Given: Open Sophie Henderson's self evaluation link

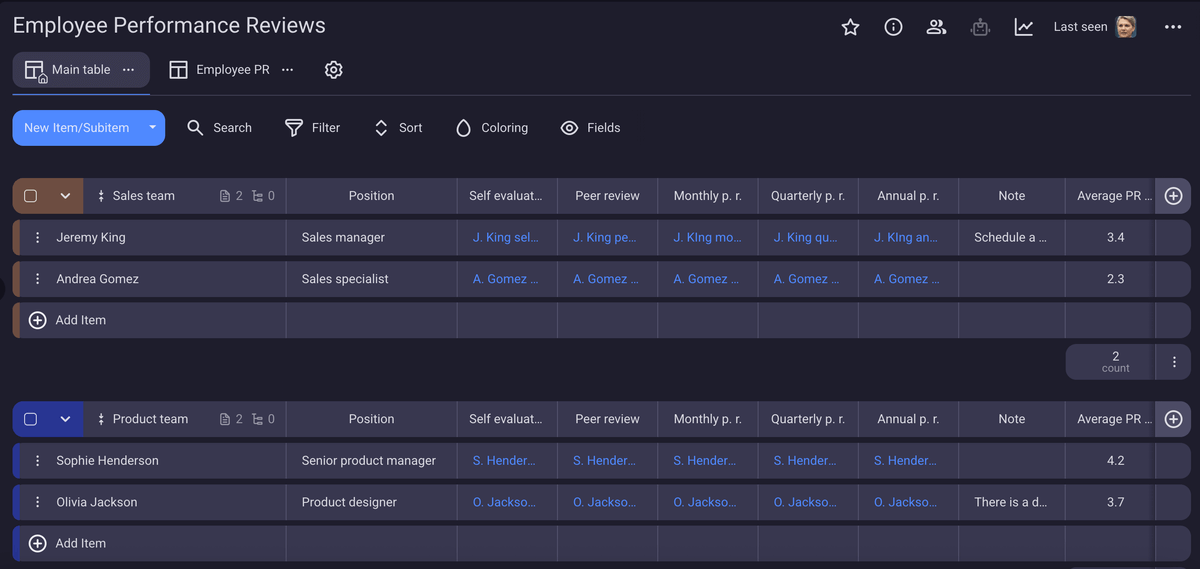Looking at the screenshot, I should (x=504, y=461).
